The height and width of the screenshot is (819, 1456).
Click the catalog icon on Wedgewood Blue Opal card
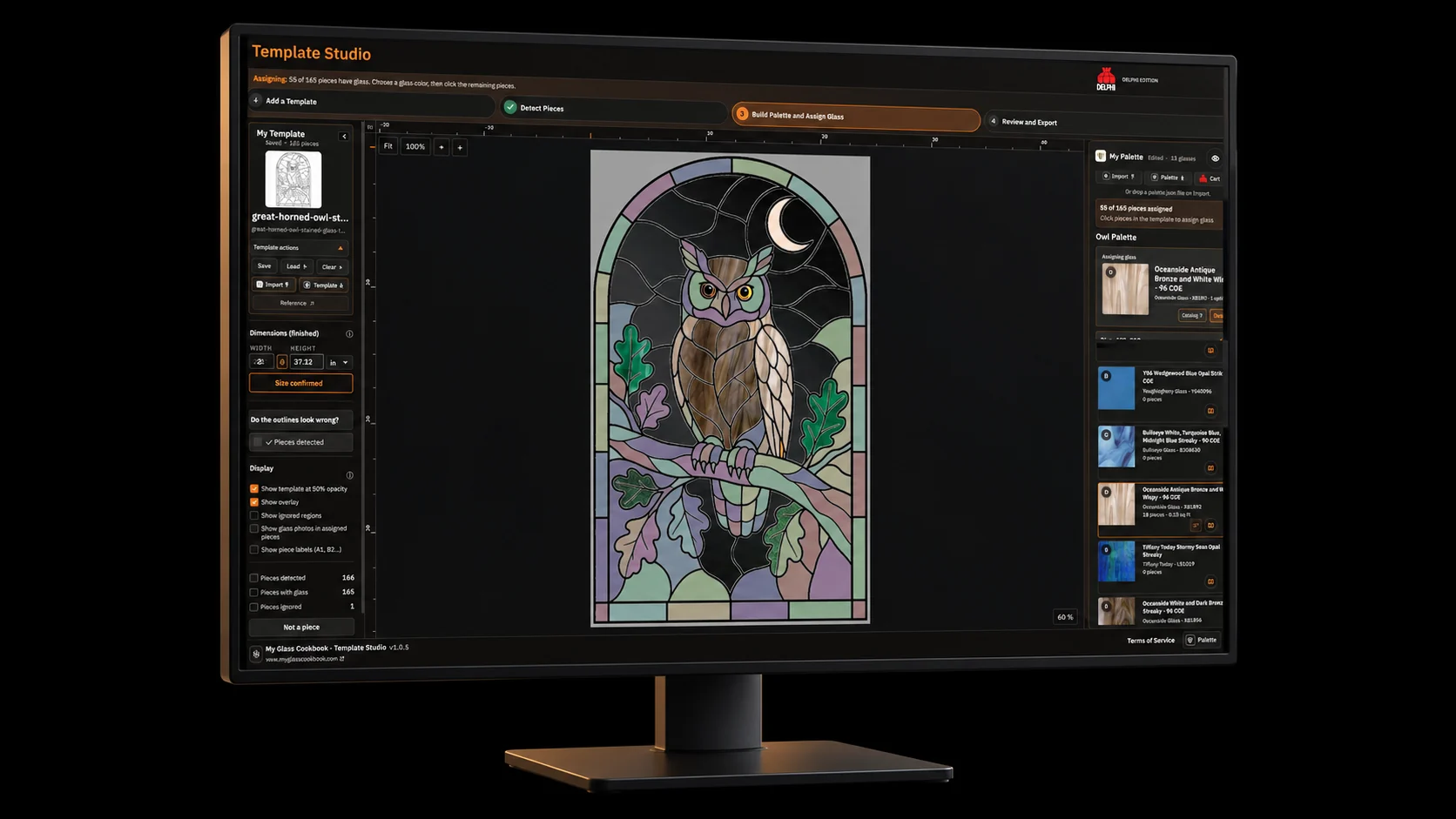click(x=1210, y=411)
